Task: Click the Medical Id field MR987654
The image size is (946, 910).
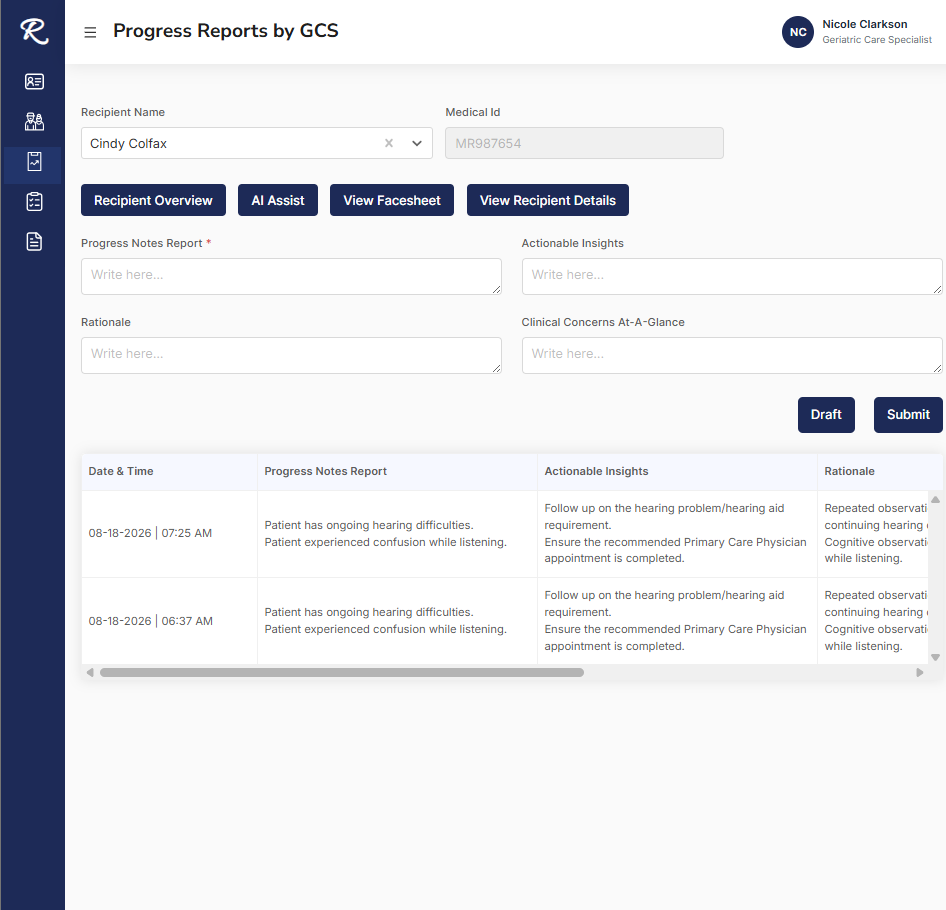Action: pyautogui.click(x=584, y=143)
